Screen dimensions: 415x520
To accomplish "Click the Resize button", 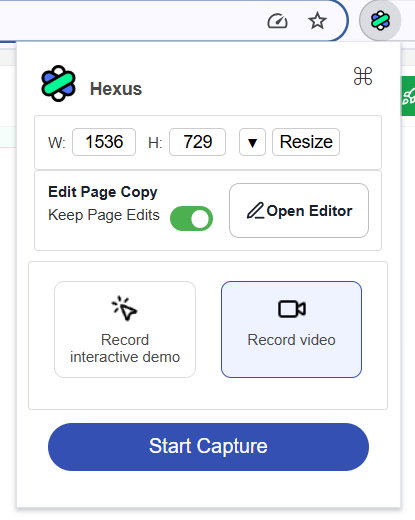I will click(306, 142).
